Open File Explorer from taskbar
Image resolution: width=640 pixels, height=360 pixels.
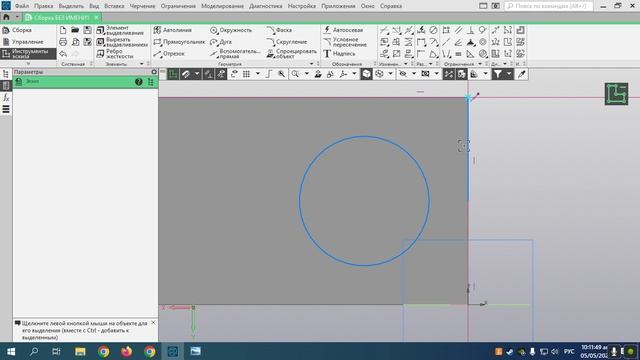click(x=80, y=351)
